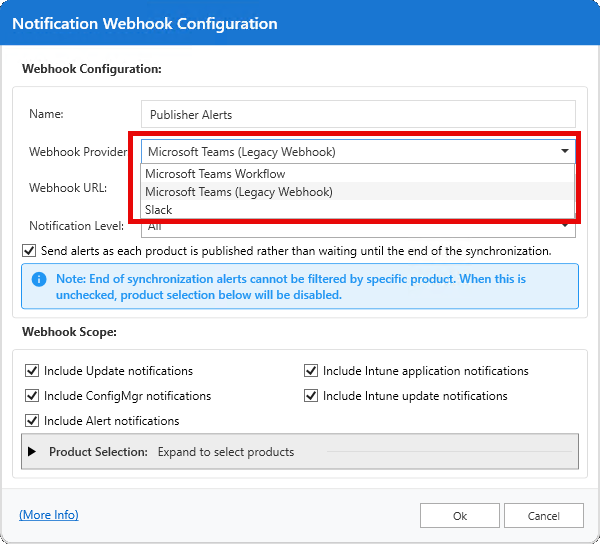Click the Name label
The width and height of the screenshot is (600, 544).
(46, 114)
